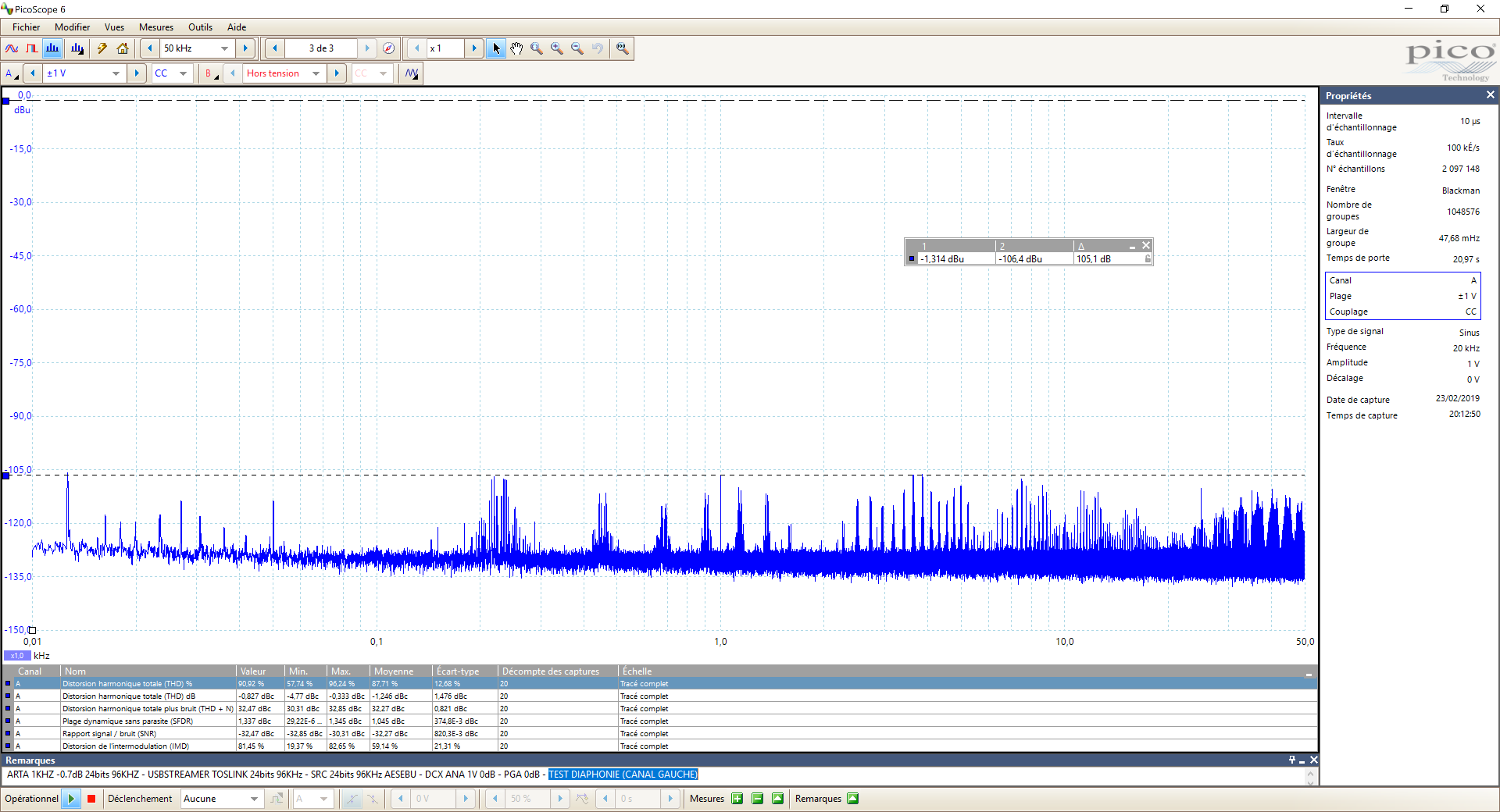Toggle Remarques notes icon in status bar
1500x812 pixels.
852,799
